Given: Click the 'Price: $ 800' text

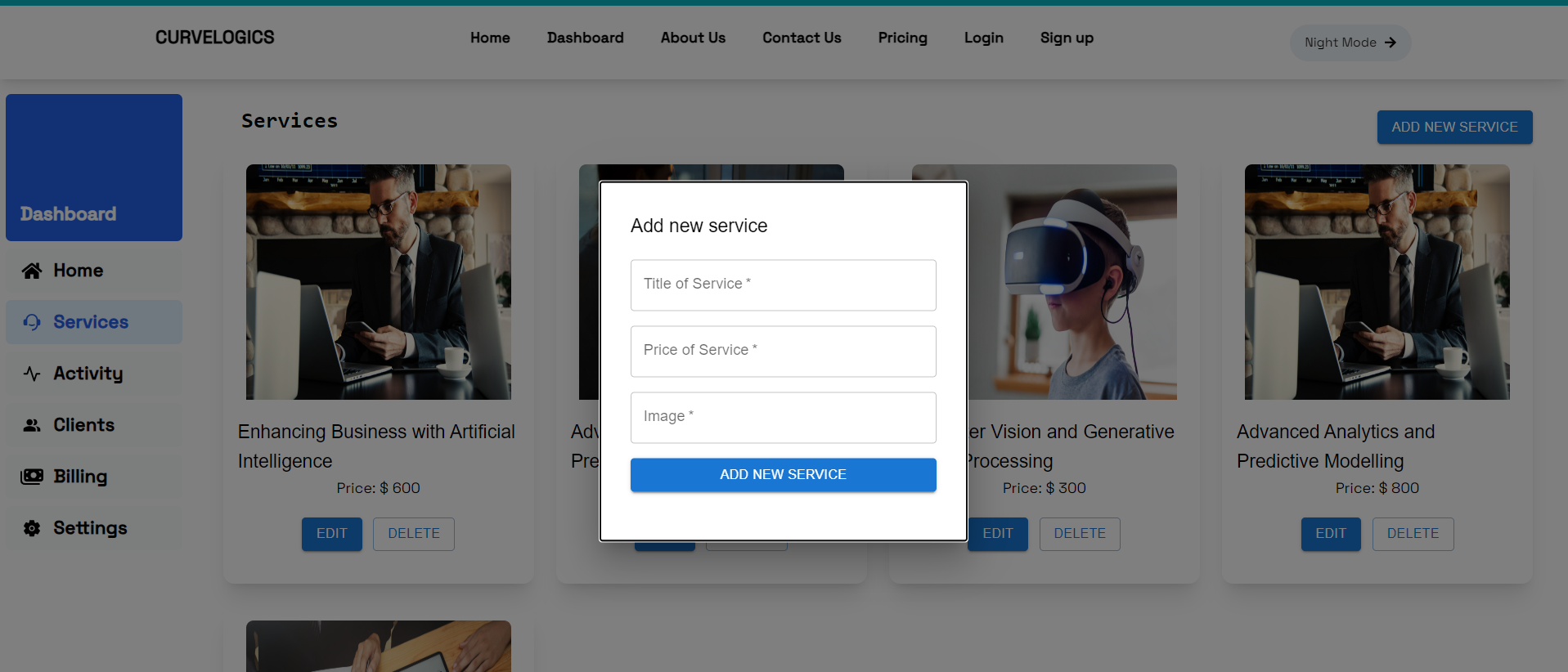Looking at the screenshot, I should pos(1377,488).
